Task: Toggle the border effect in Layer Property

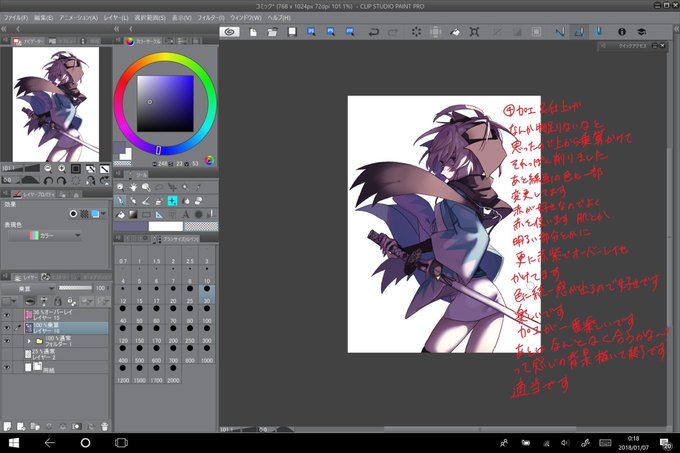Action: point(73,213)
